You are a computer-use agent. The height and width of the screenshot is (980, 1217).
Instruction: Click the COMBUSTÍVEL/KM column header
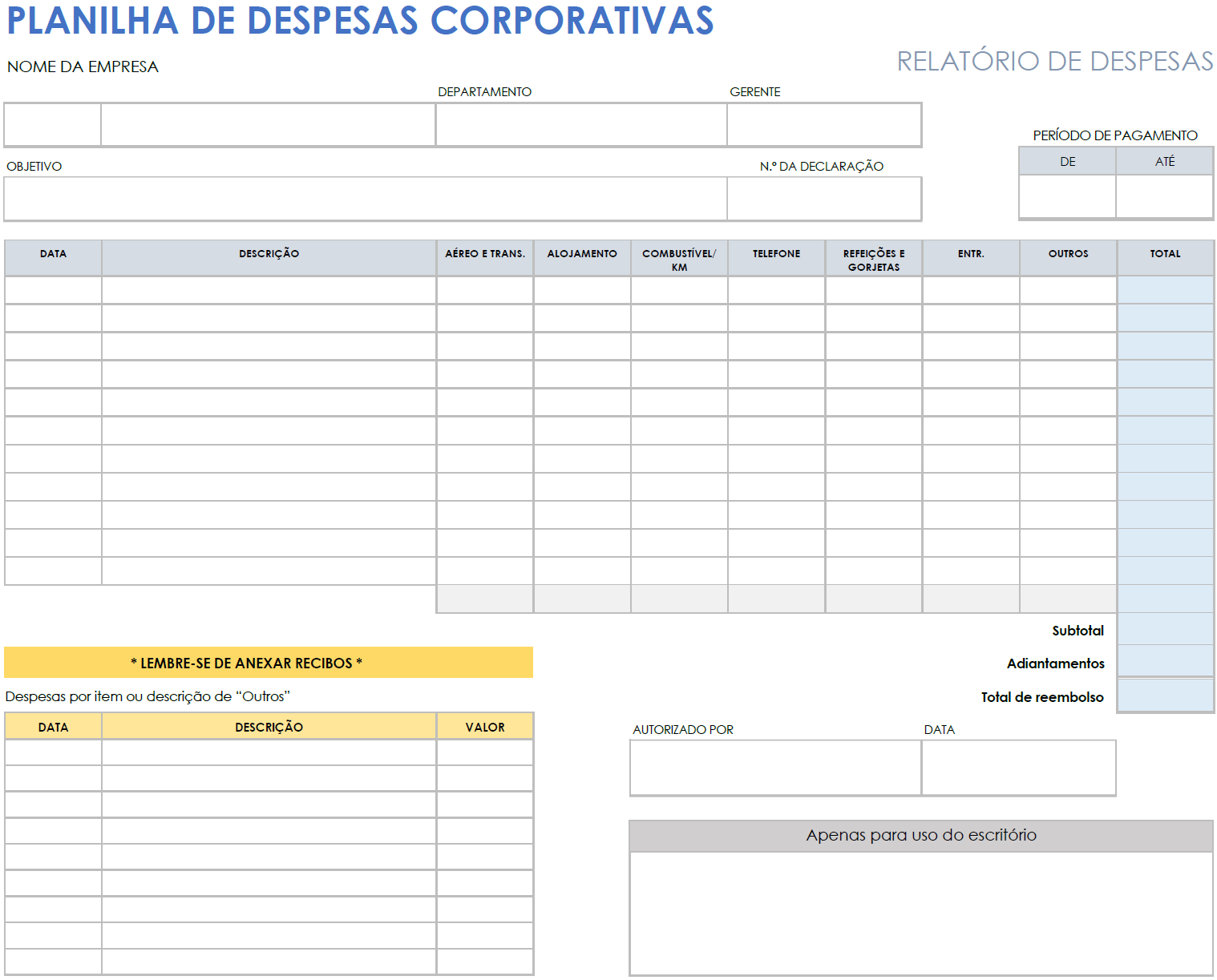click(x=678, y=256)
